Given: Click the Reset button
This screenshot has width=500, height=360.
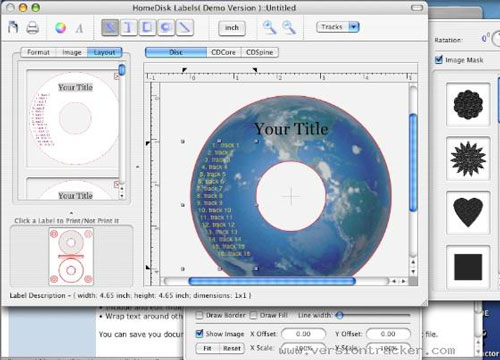Looking at the screenshot, I should click(x=232, y=348).
